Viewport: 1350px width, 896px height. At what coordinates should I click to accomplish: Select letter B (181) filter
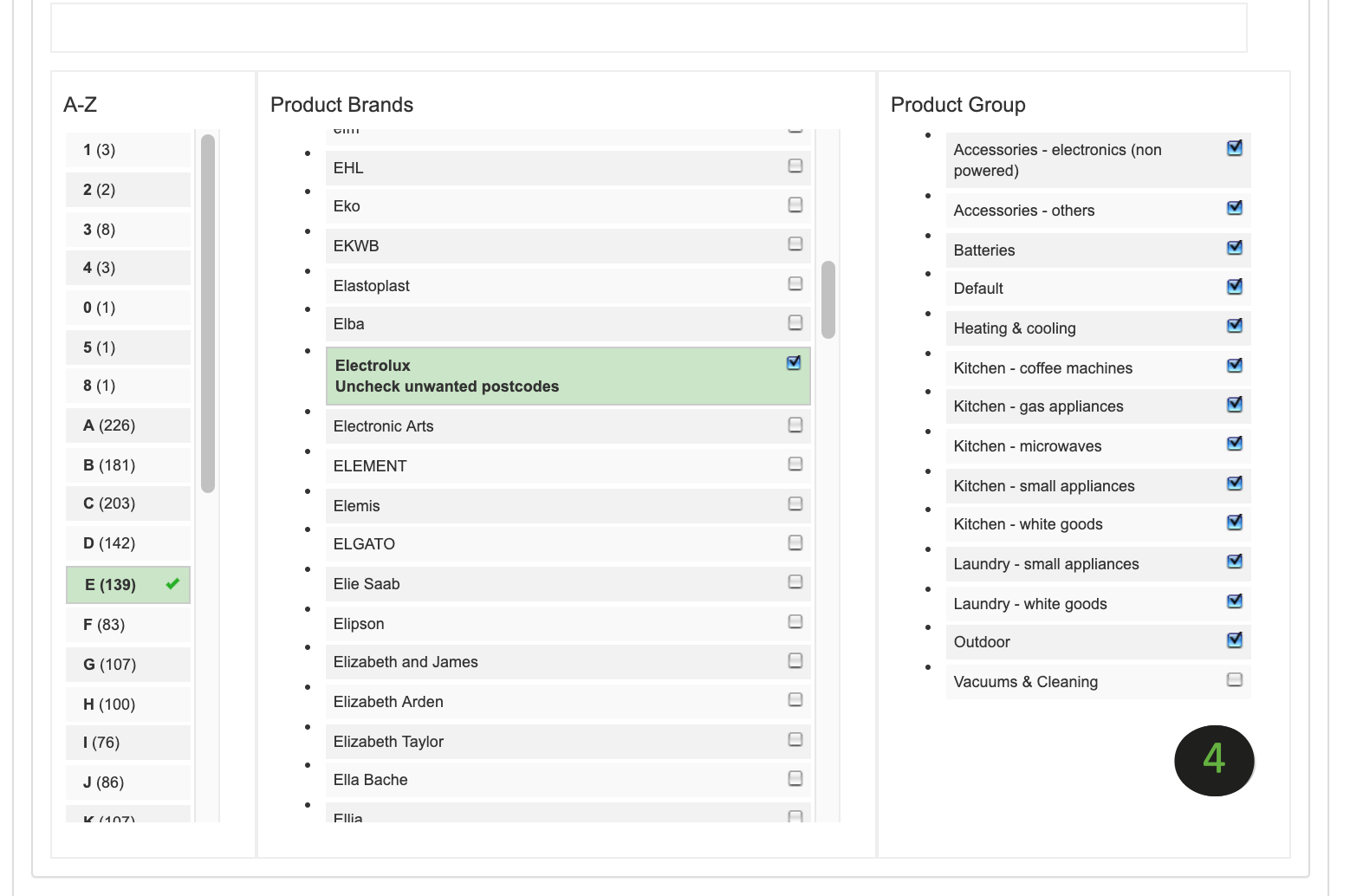point(128,465)
